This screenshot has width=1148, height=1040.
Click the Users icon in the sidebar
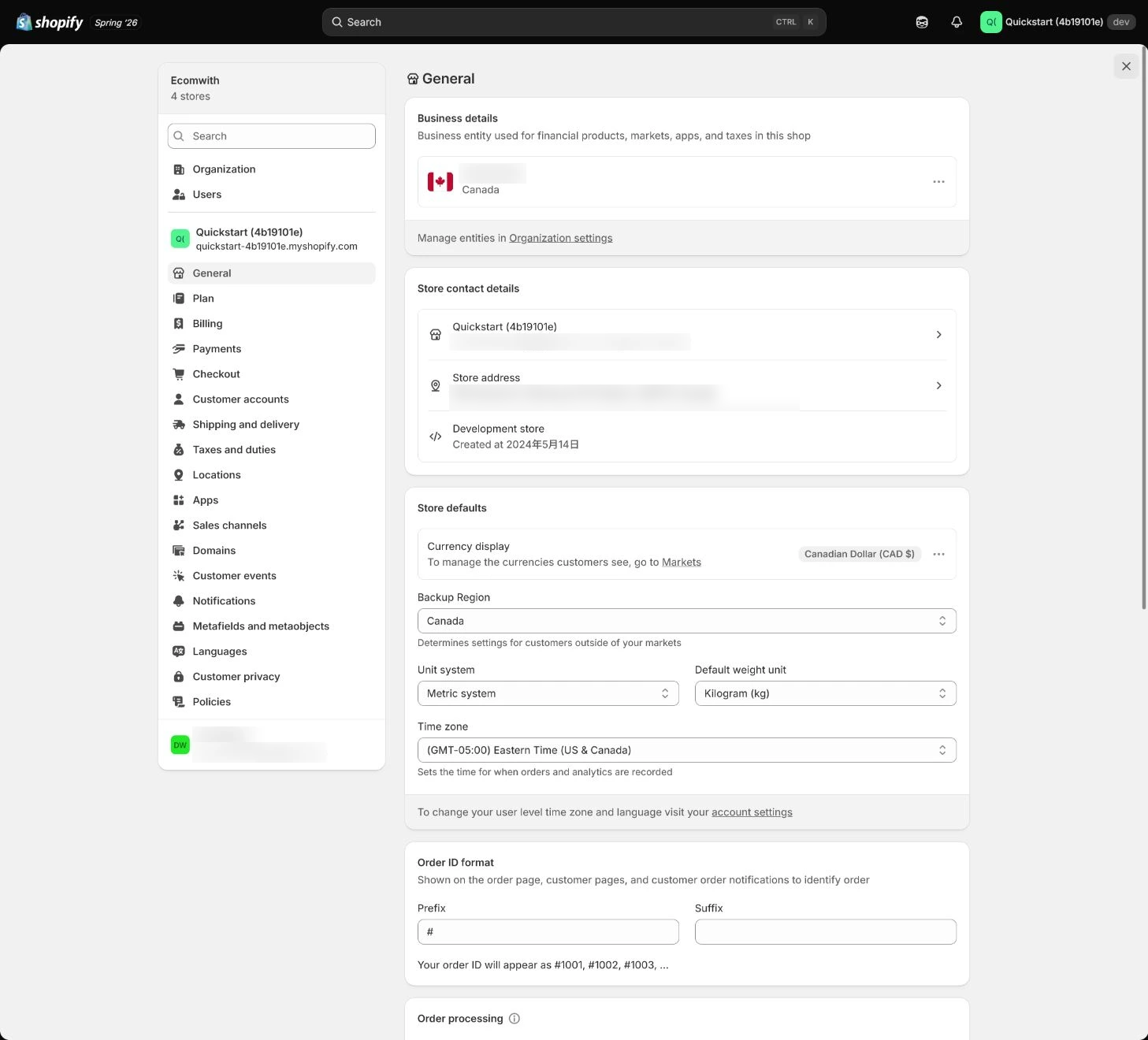[179, 195]
